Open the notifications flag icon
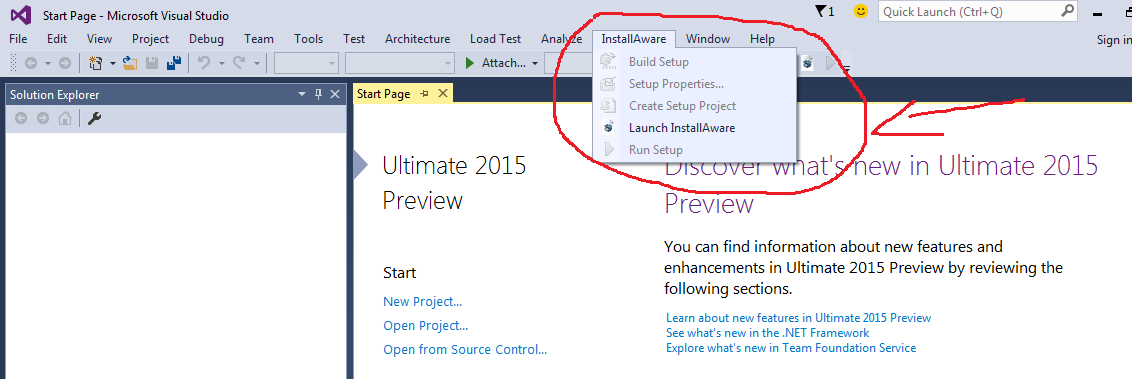 coord(820,12)
